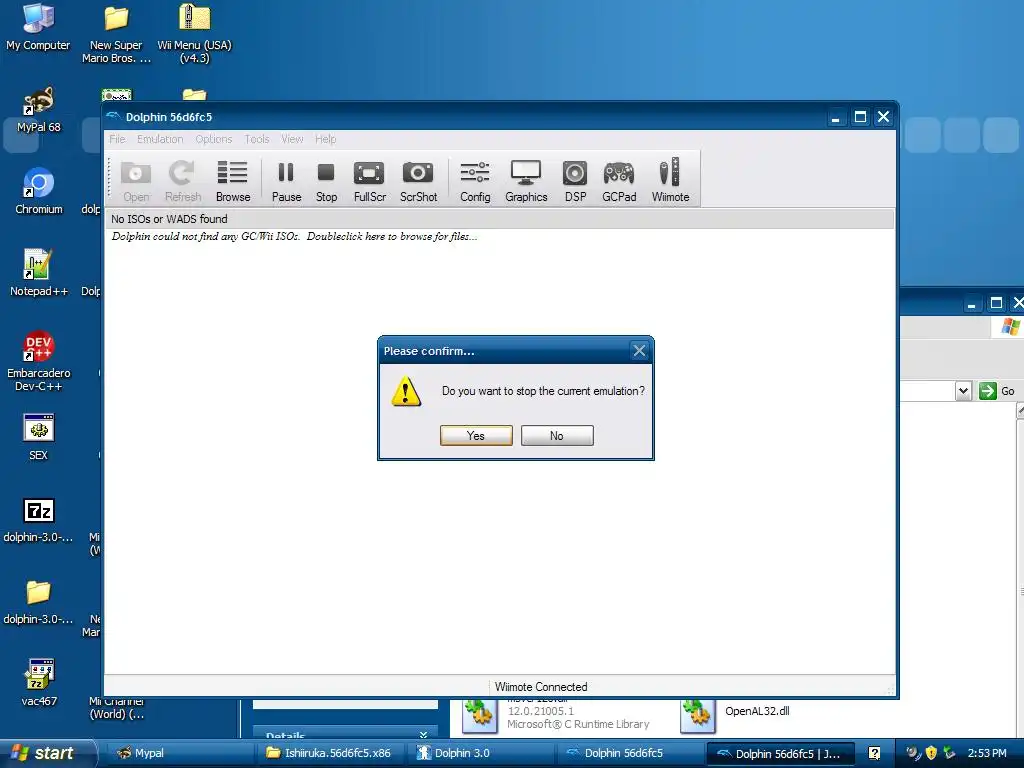The width and height of the screenshot is (1024, 768).
Task: Launch the MyPal 68 desktop shortcut
Action: tap(38, 110)
